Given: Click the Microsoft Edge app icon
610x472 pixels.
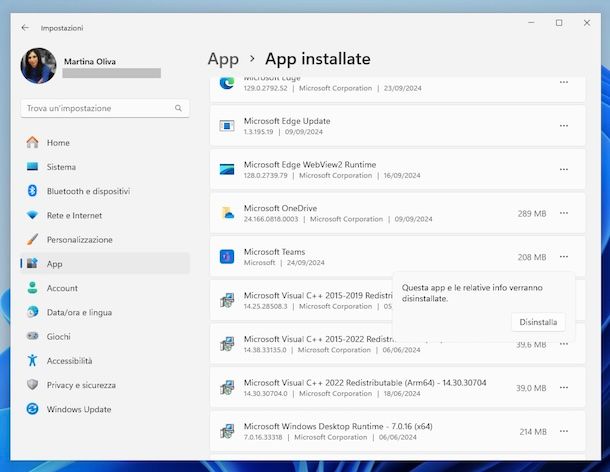Looking at the screenshot, I should [227, 83].
